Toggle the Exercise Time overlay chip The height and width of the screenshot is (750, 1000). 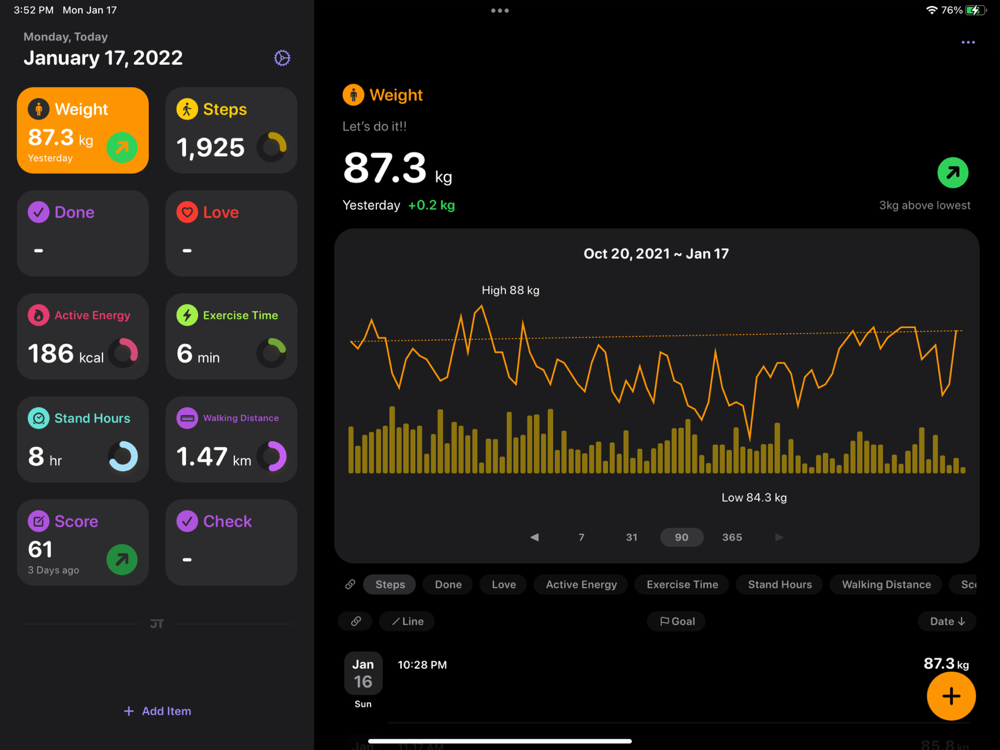tap(682, 584)
